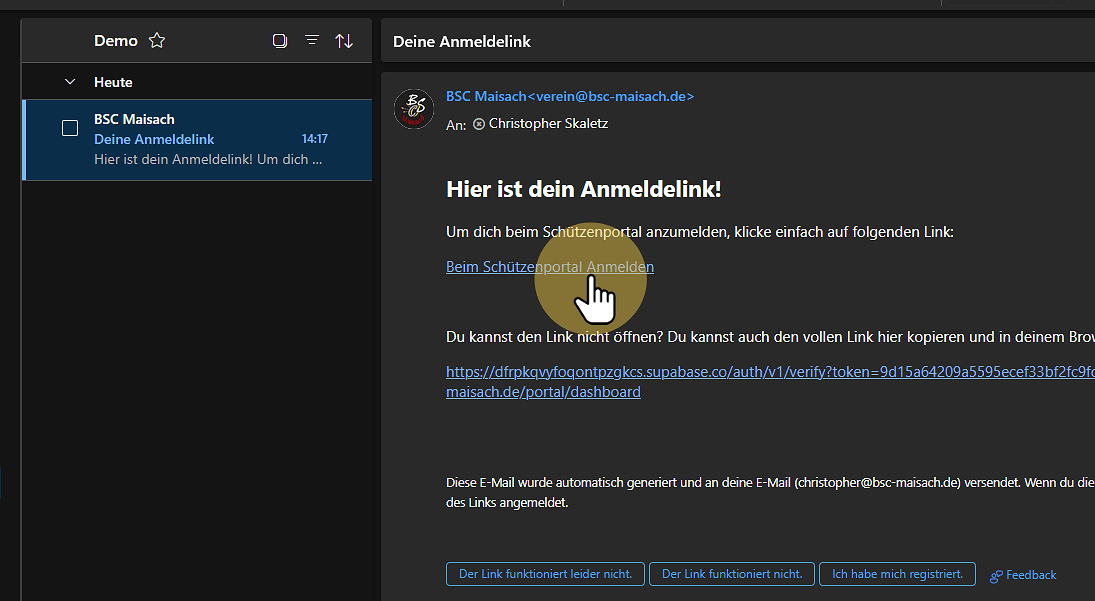
Task: Click the select-all messages icon
Action: pos(280,41)
